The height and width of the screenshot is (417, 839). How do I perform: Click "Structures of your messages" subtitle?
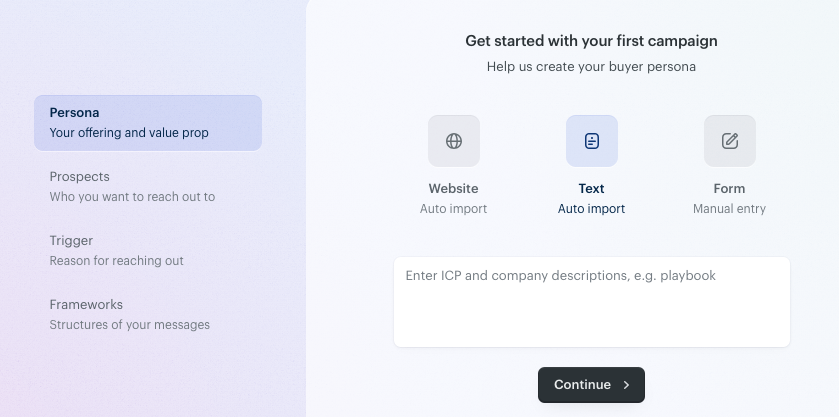coord(130,325)
